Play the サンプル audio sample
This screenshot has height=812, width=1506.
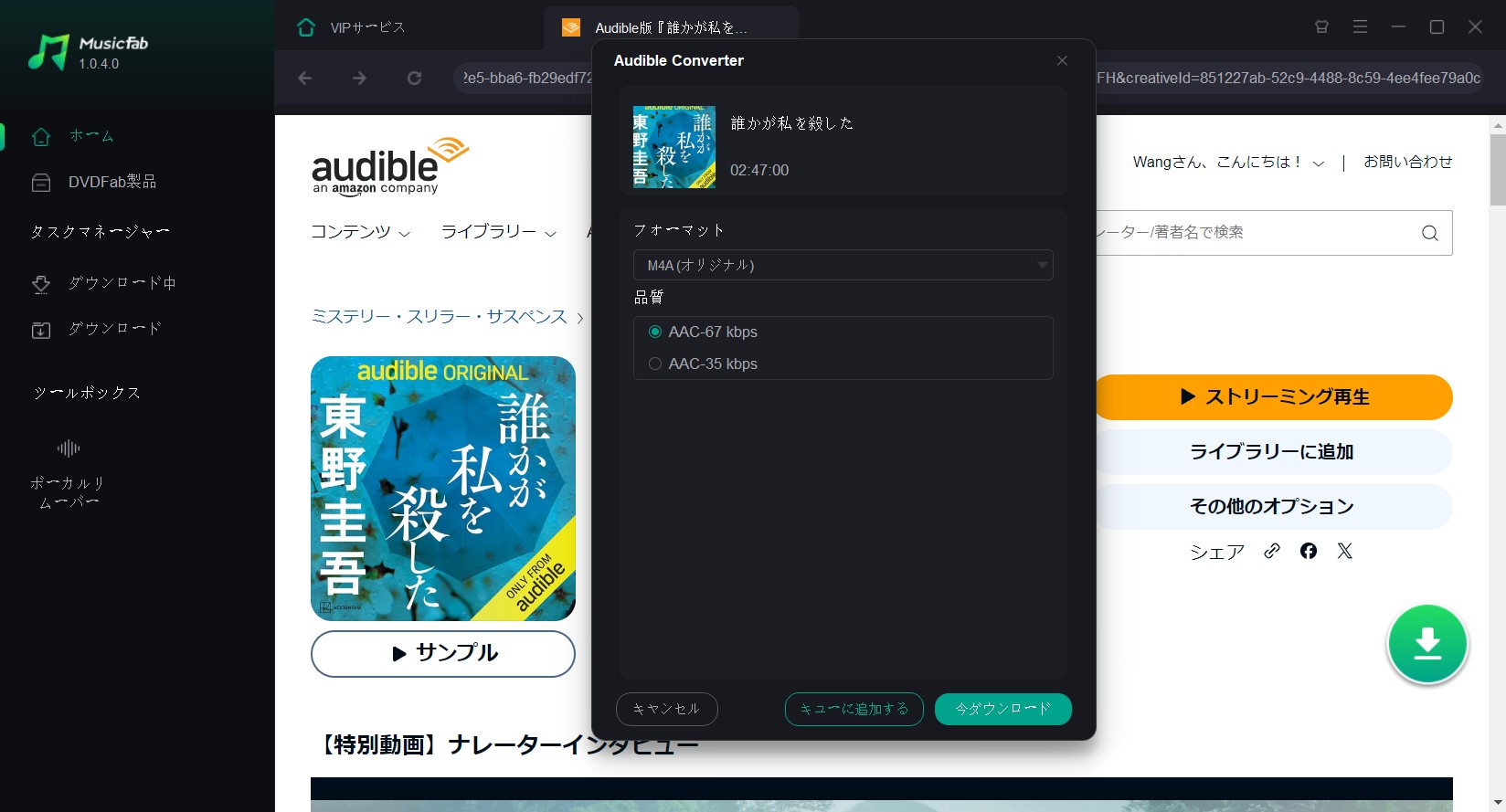coord(443,654)
